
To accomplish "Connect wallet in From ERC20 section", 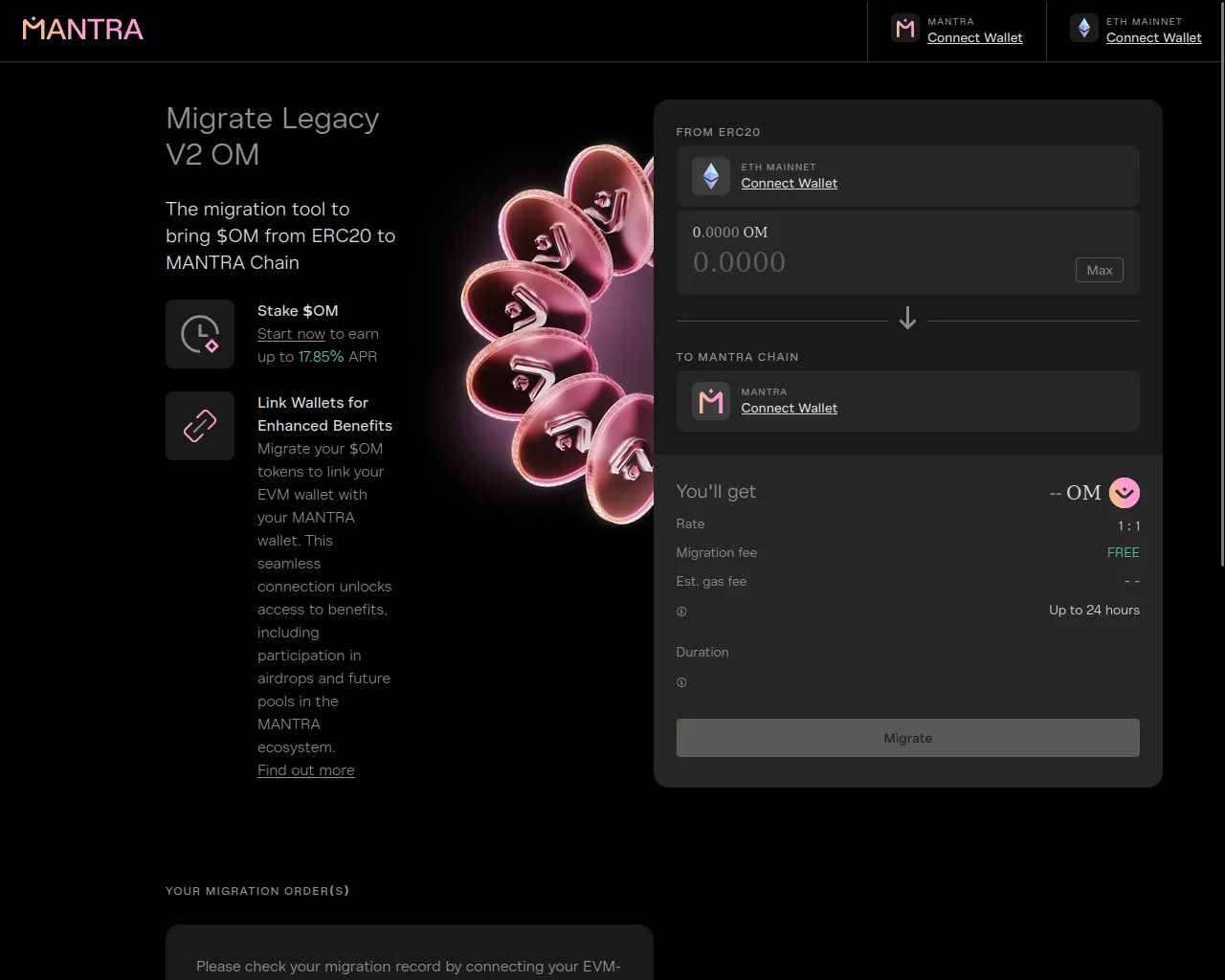I will tap(789, 184).
